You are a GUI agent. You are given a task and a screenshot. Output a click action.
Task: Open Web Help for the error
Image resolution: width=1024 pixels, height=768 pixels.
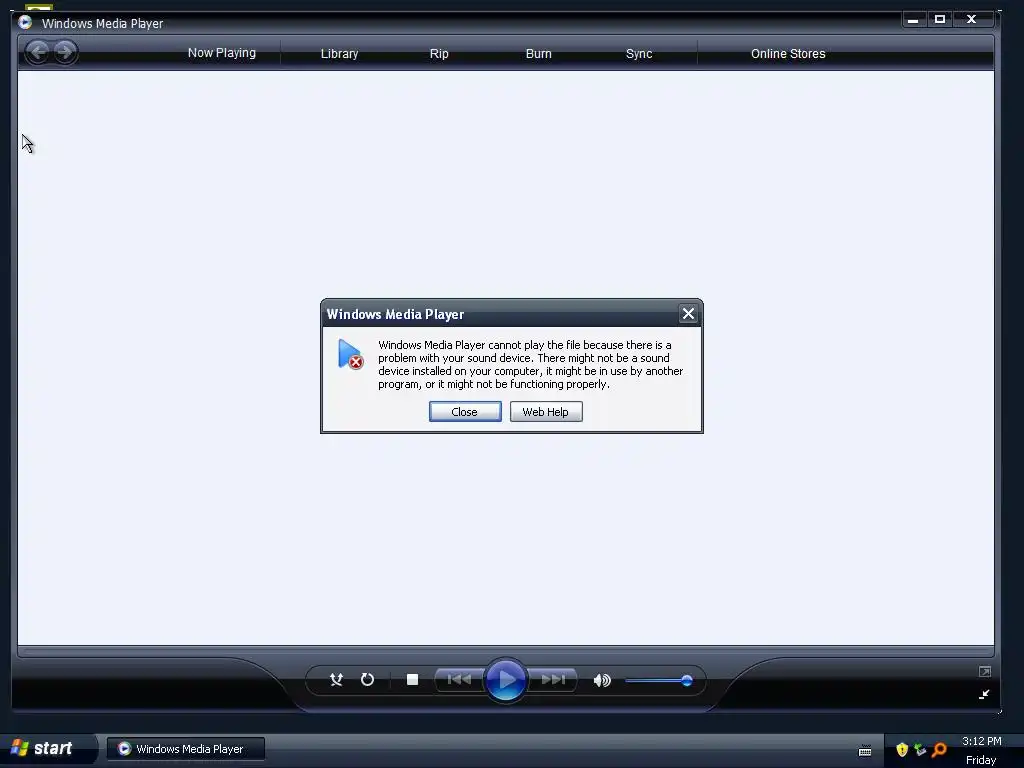coord(546,411)
